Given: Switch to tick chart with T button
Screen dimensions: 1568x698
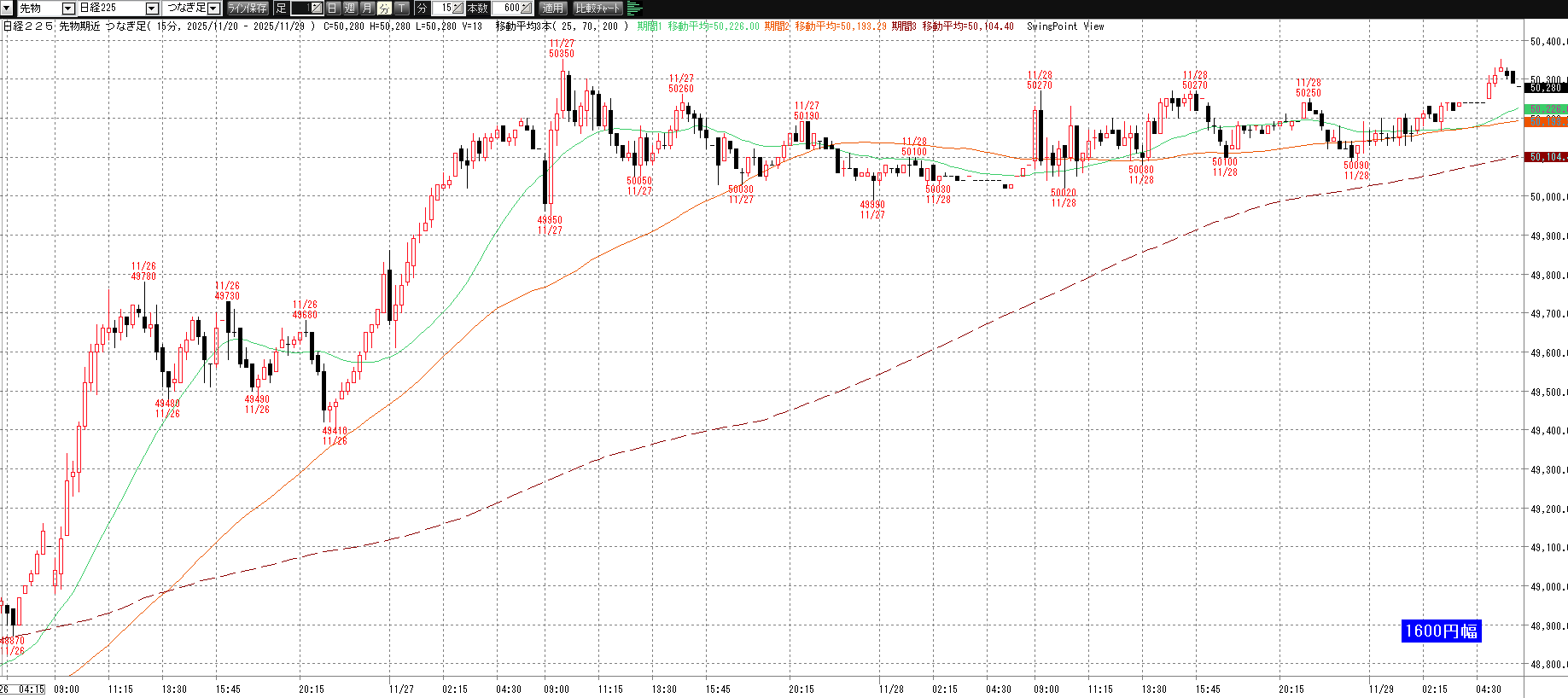Looking at the screenshot, I should click(x=401, y=9).
